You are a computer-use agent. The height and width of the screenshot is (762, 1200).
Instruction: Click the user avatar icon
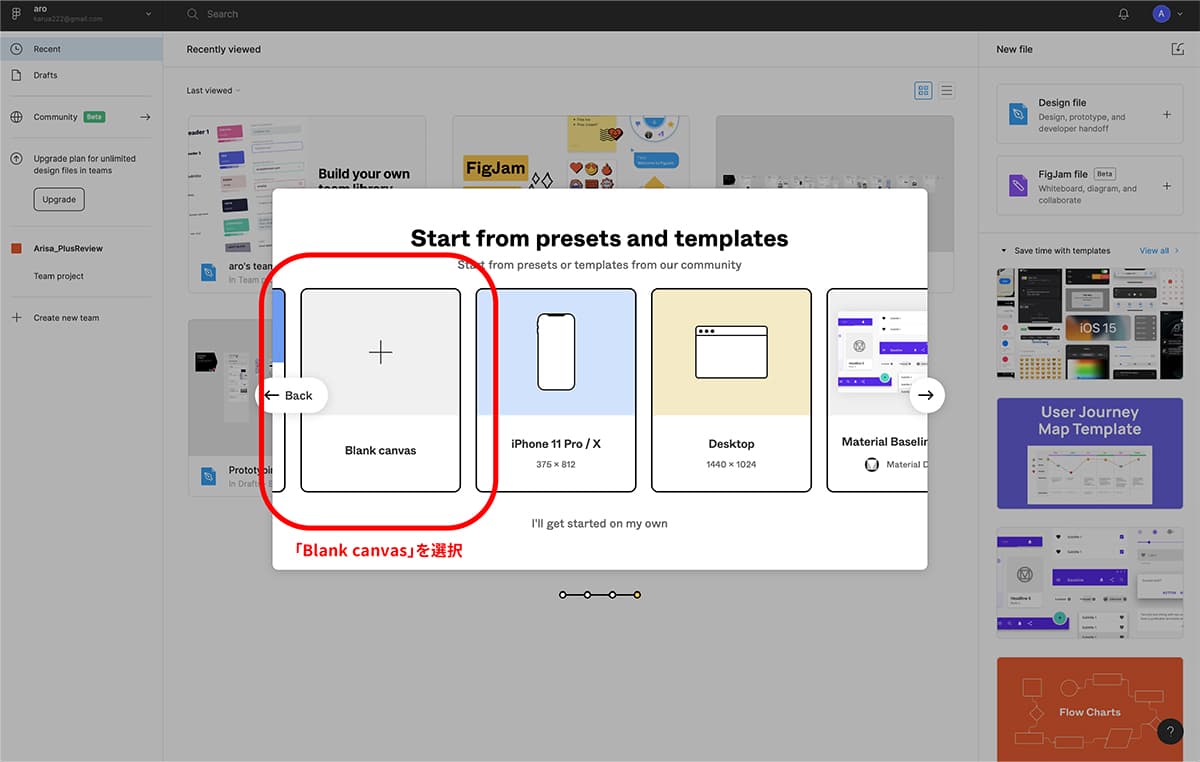tap(1160, 14)
